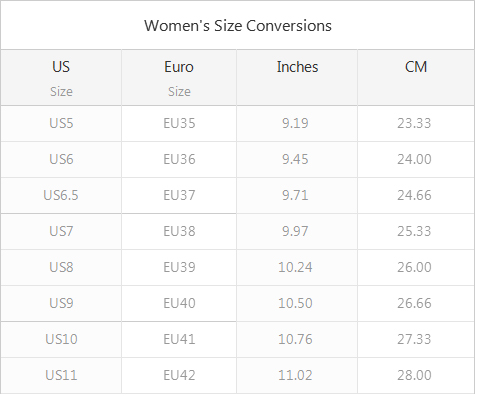Click the 10.24 inches value
477x396 pixels.
point(295,267)
